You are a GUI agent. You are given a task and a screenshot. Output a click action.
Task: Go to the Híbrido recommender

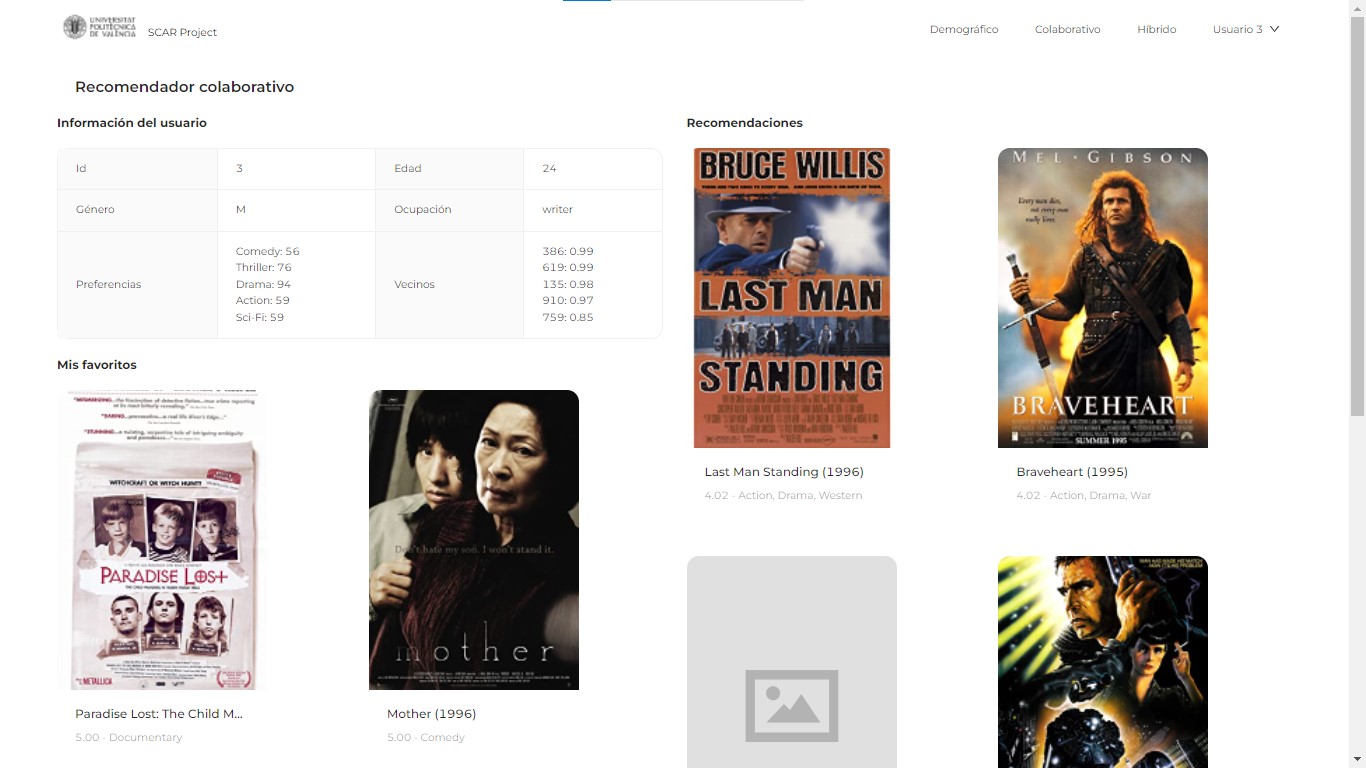pos(1156,29)
